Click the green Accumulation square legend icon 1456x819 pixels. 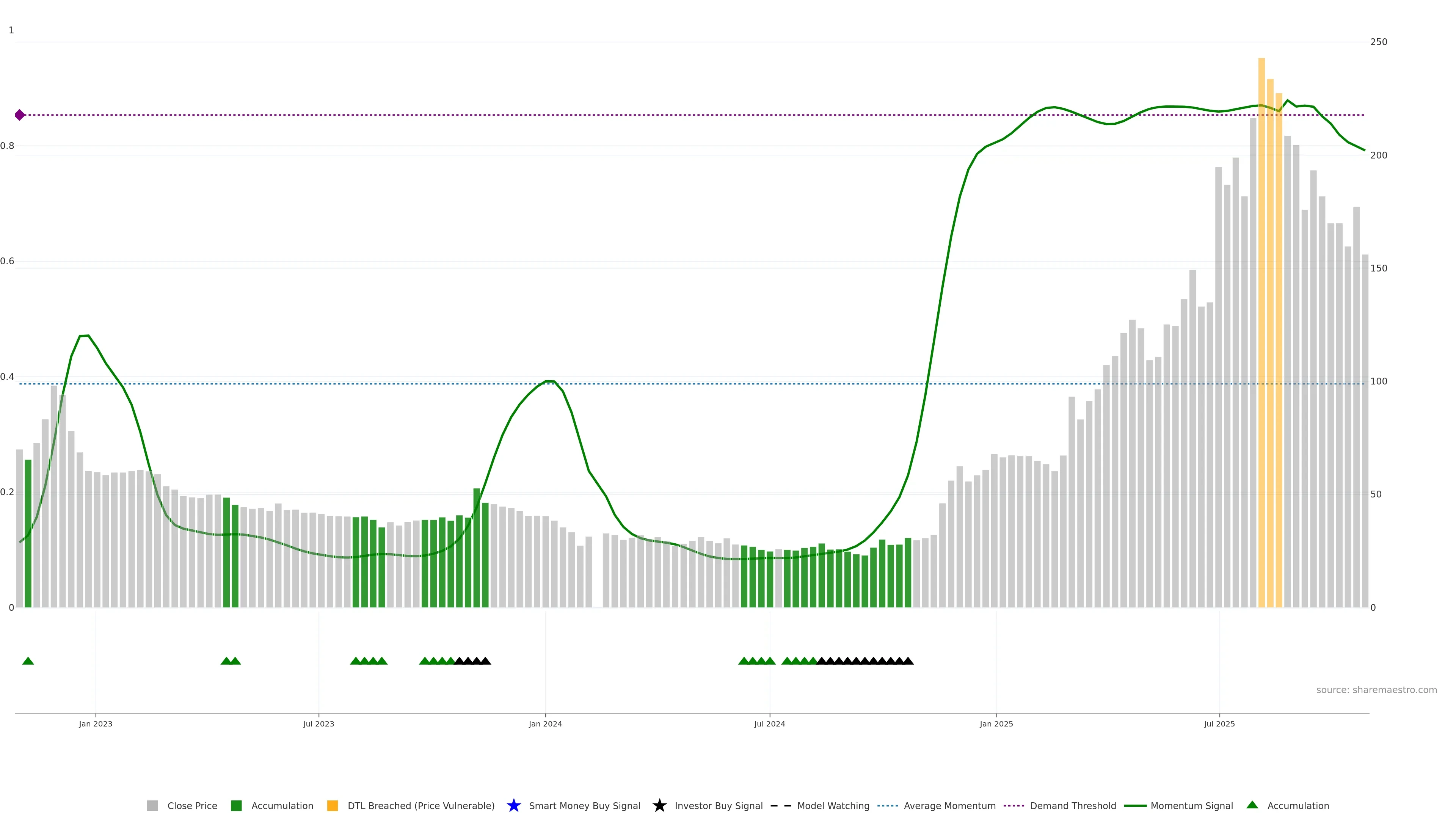[x=236, y=805]
